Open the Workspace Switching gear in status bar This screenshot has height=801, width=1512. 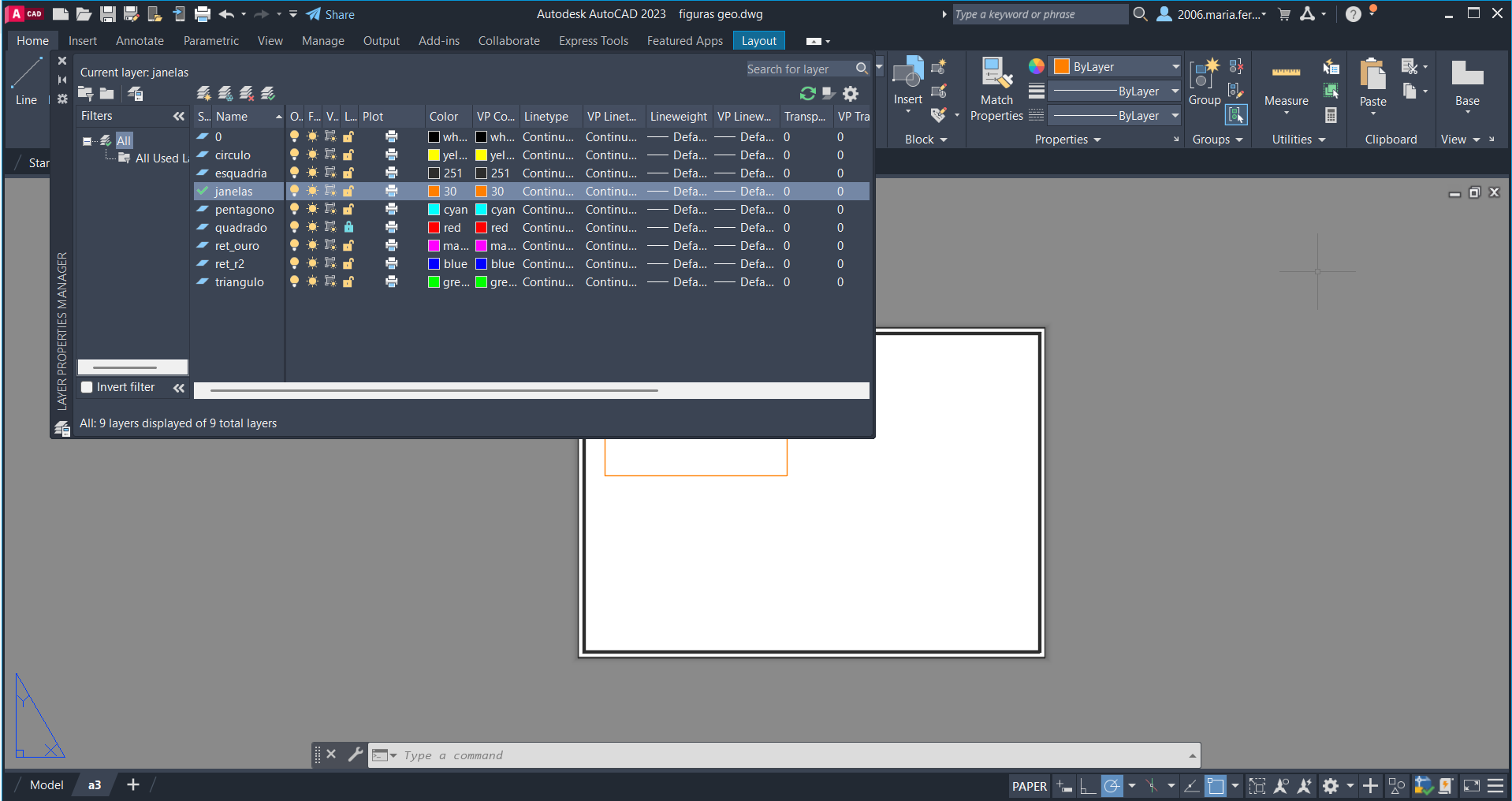click(x=1331, y=786)
